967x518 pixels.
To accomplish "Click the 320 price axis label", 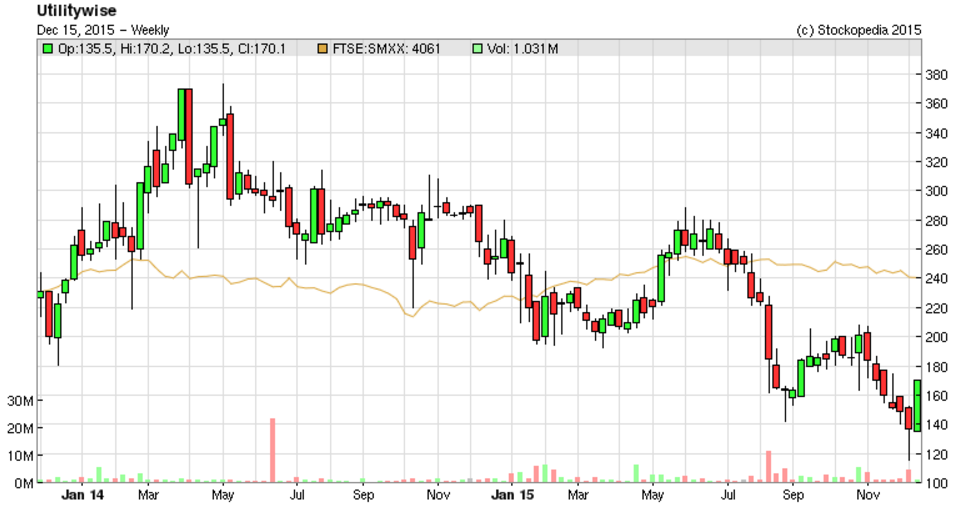I will click(x=936, y=162).
